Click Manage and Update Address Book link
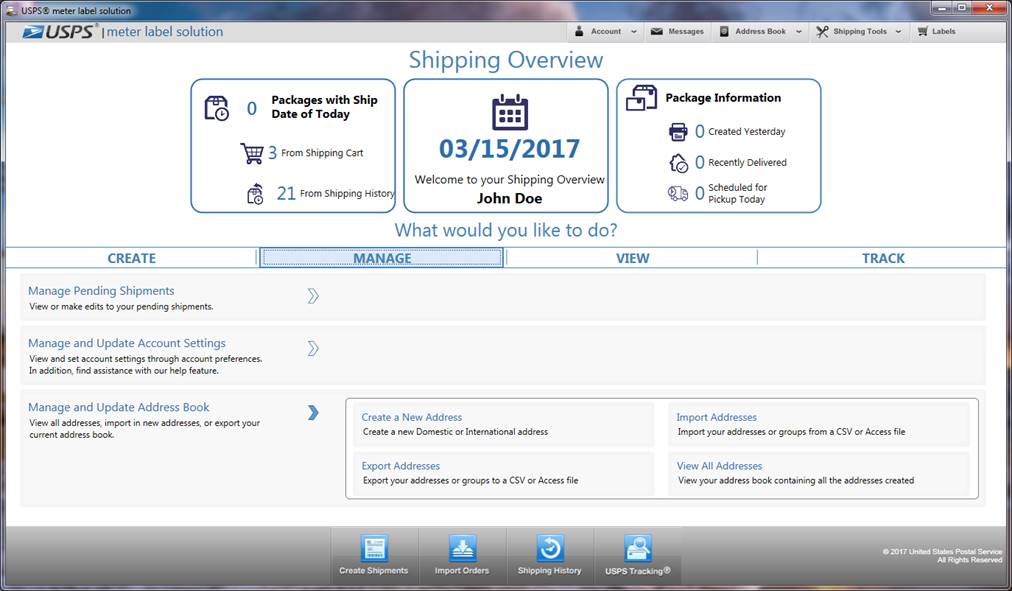1012x591 pixels. pyautogui.click(x=119, y=407)
